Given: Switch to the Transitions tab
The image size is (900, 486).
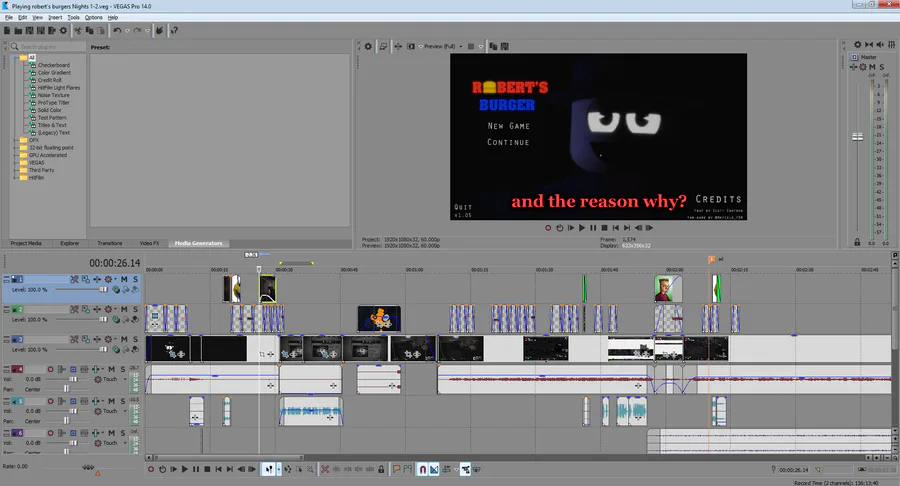Looking at the screenshot, I should point(110,243).
